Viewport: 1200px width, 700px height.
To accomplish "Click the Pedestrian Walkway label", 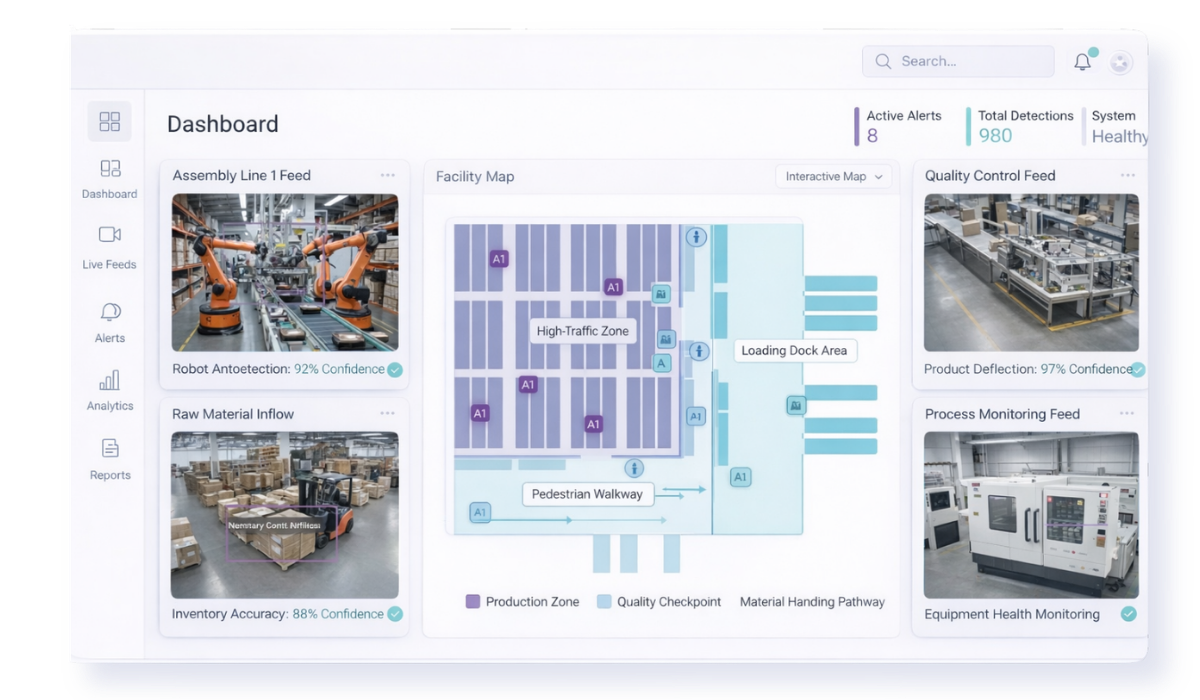I will [587, 494].
